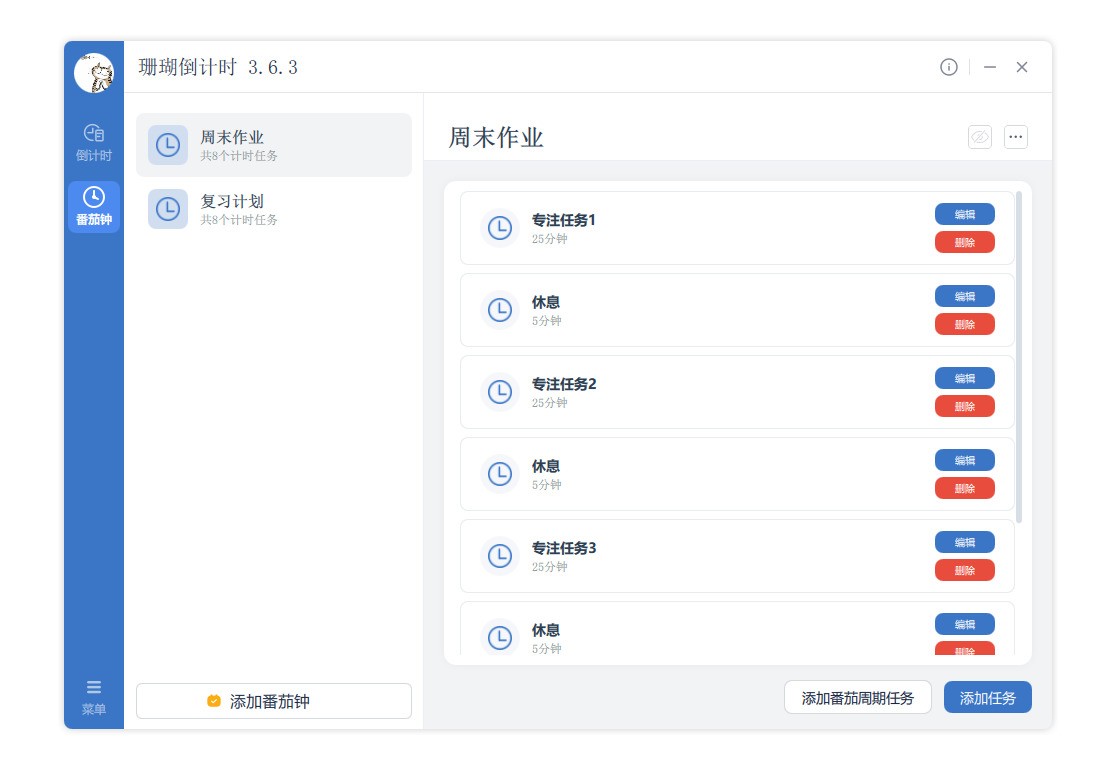Click the clock icon beside 复习计划
This screenshot has height=760, width=1120.
click(168, 209)
